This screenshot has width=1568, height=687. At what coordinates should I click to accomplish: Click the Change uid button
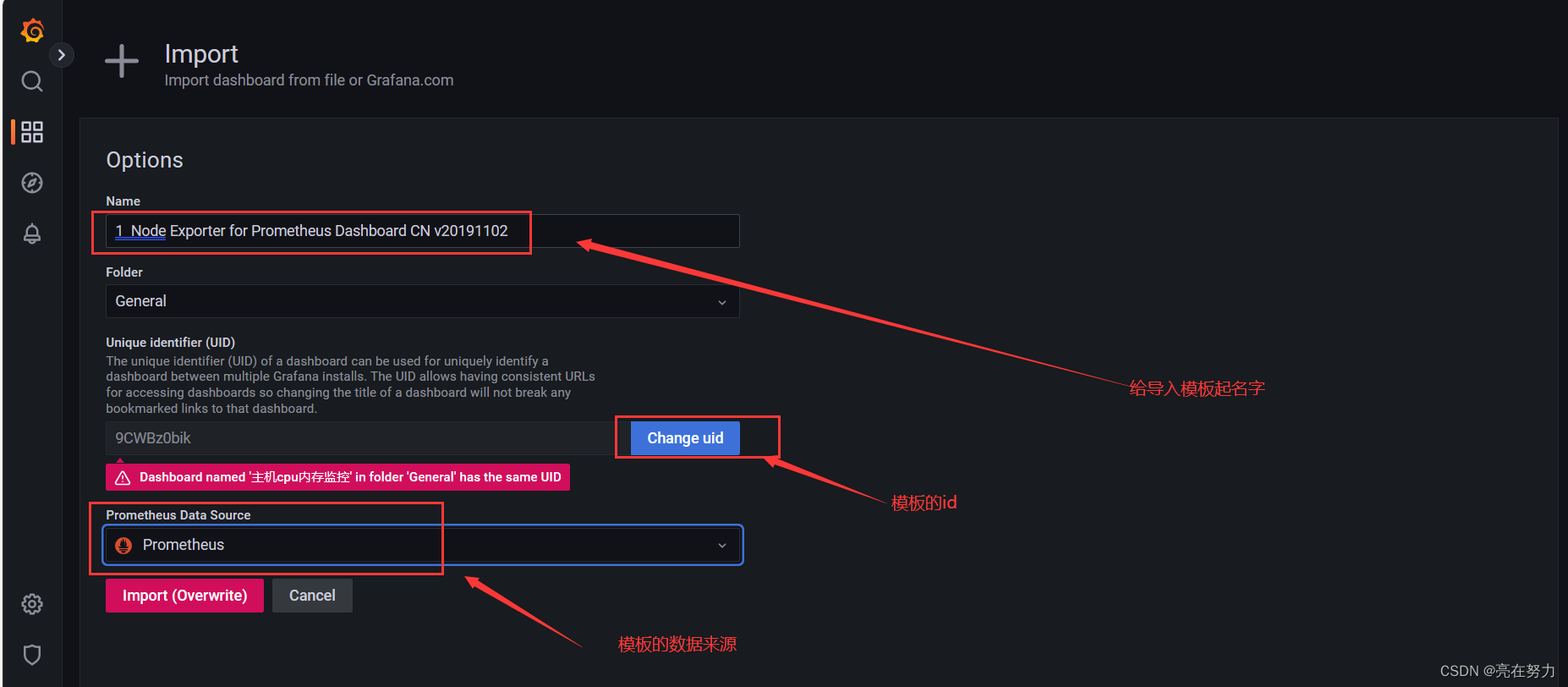(685, 438)
